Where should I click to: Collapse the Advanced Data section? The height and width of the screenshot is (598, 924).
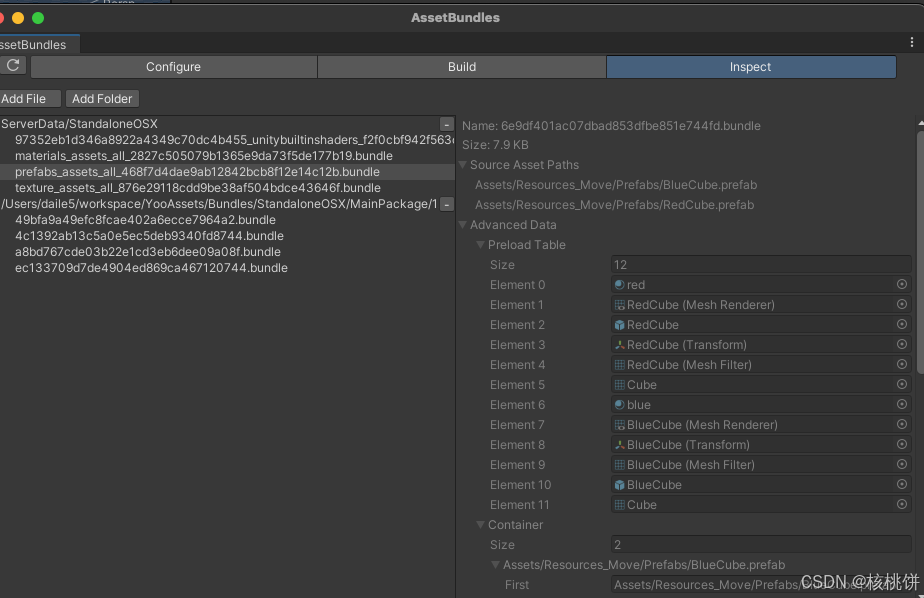pyautogui.click(x=462, y=224)
